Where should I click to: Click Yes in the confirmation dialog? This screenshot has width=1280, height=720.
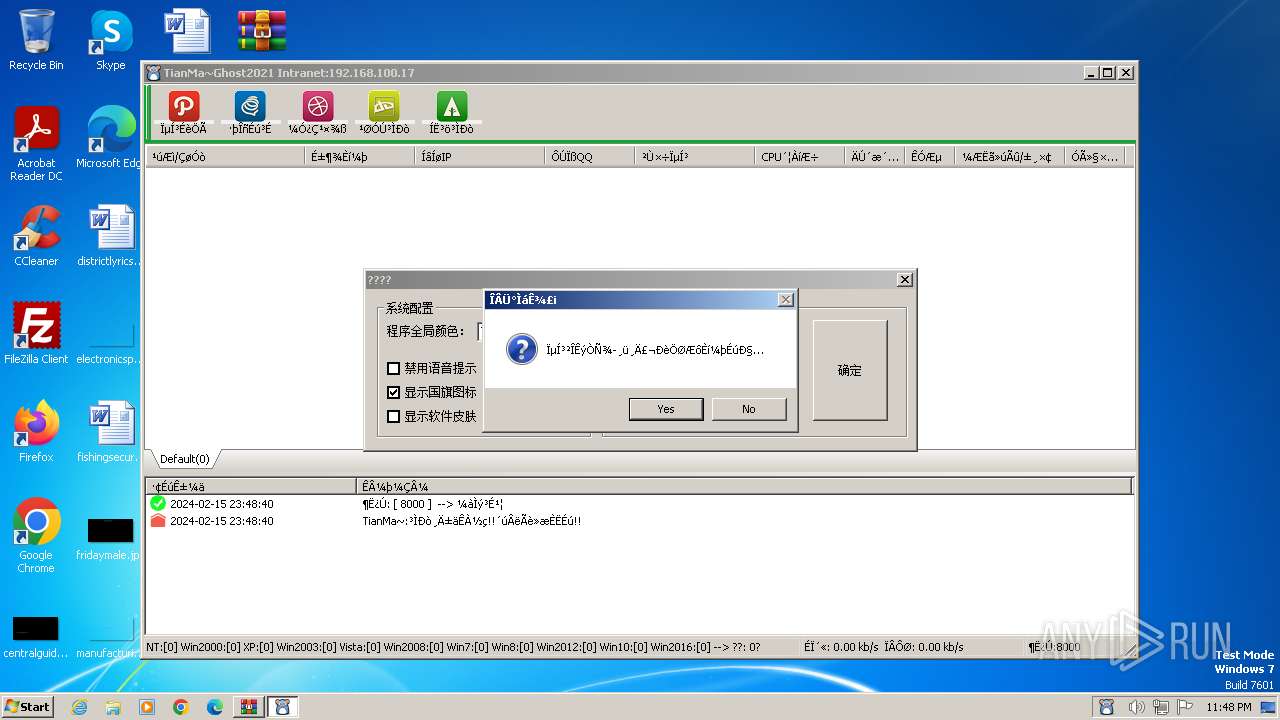[x=666, y=409]
